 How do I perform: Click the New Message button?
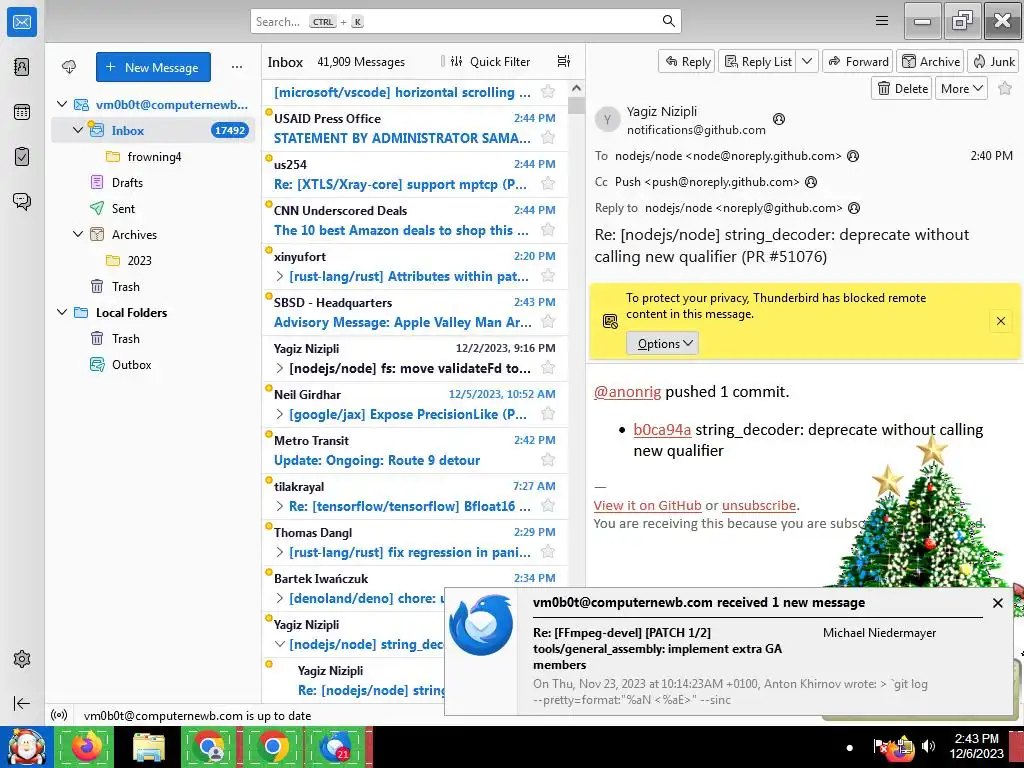tap(153, 67)
